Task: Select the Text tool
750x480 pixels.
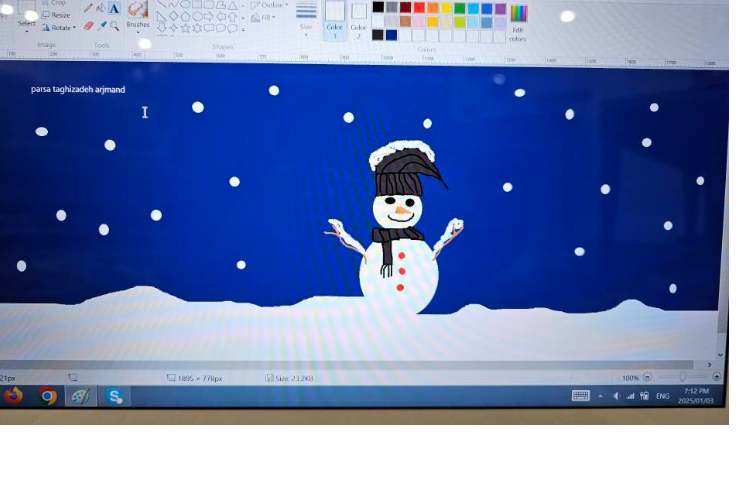Action: [x=114, y=8]
